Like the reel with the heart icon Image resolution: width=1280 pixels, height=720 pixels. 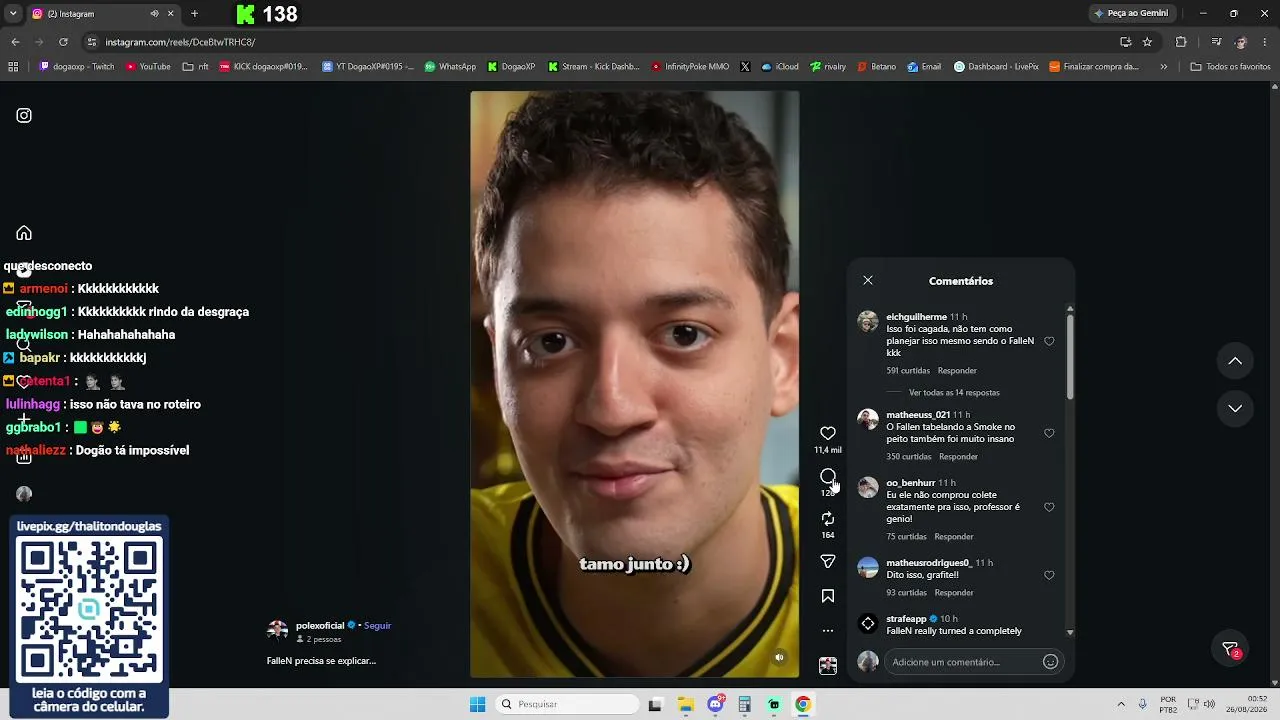(828, 433)
